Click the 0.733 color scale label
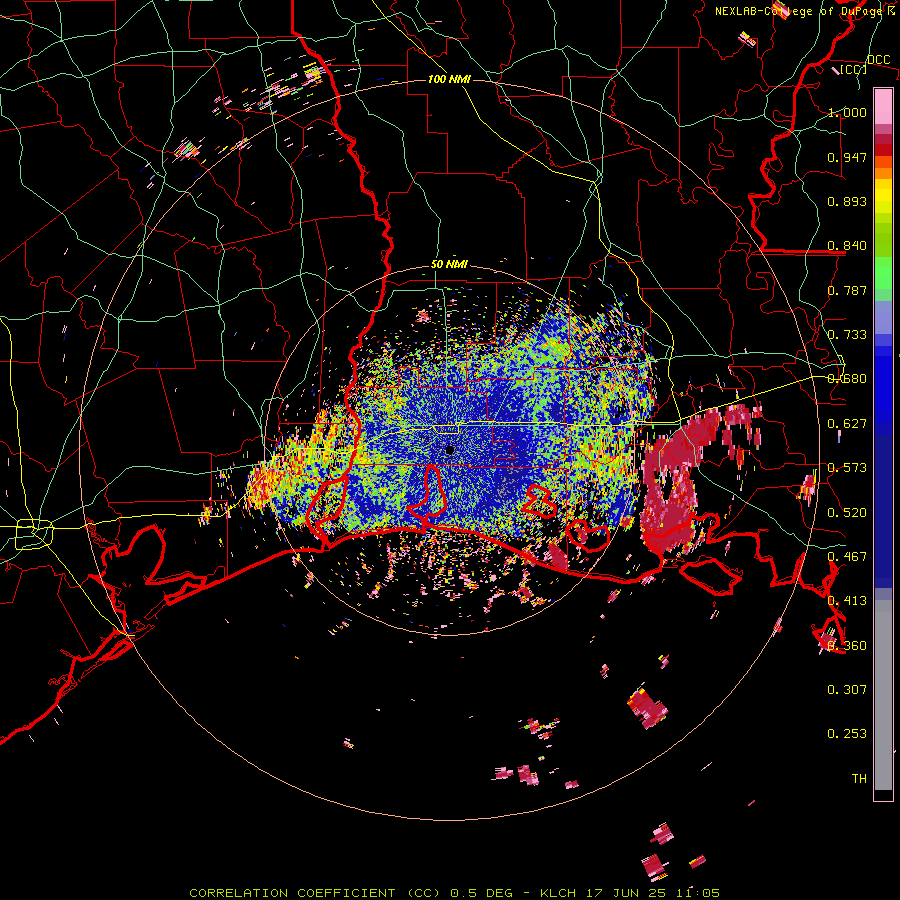The width and height of the screenshot is (900, 900). [847, 335]
